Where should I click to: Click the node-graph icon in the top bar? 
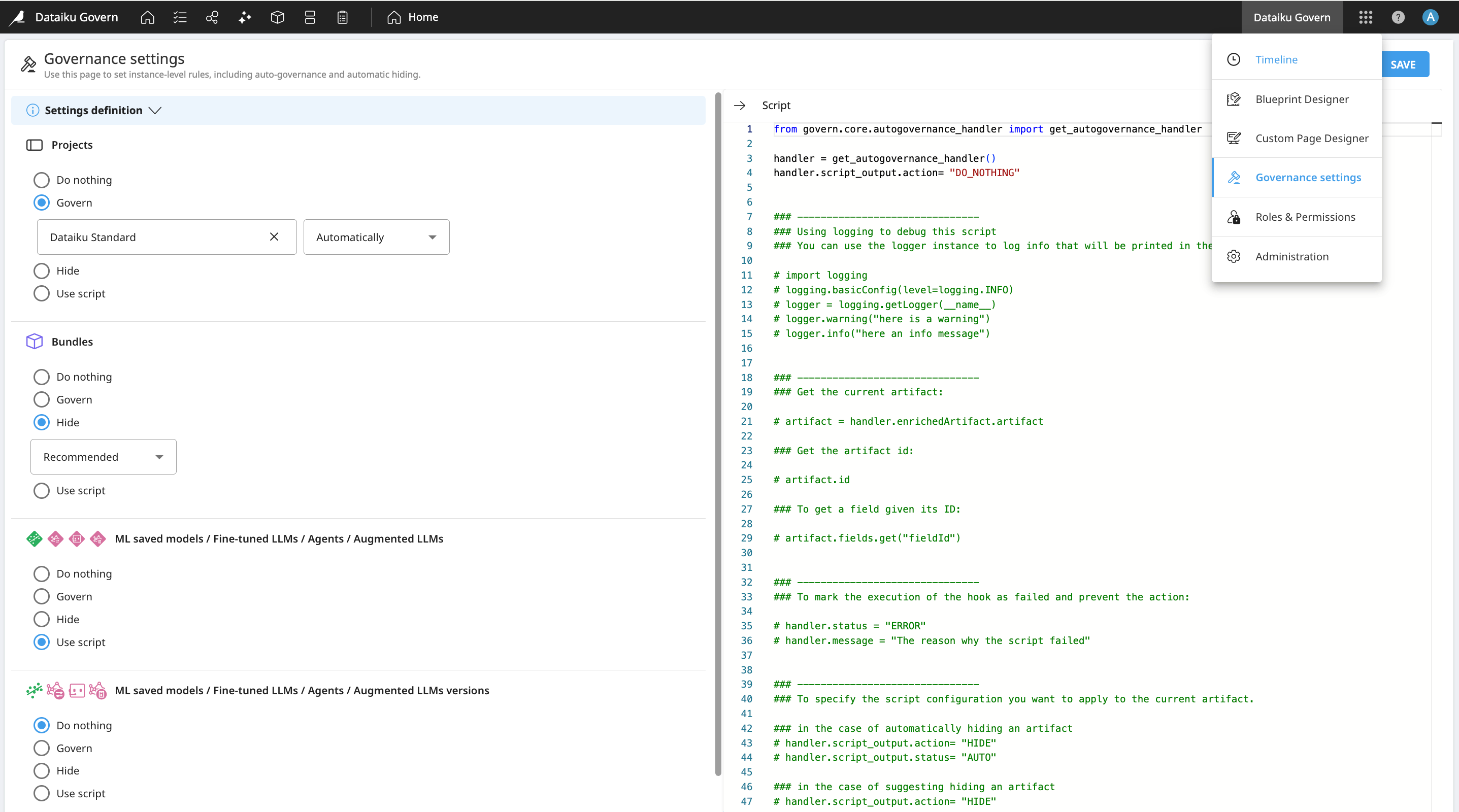tap(212, 17)
